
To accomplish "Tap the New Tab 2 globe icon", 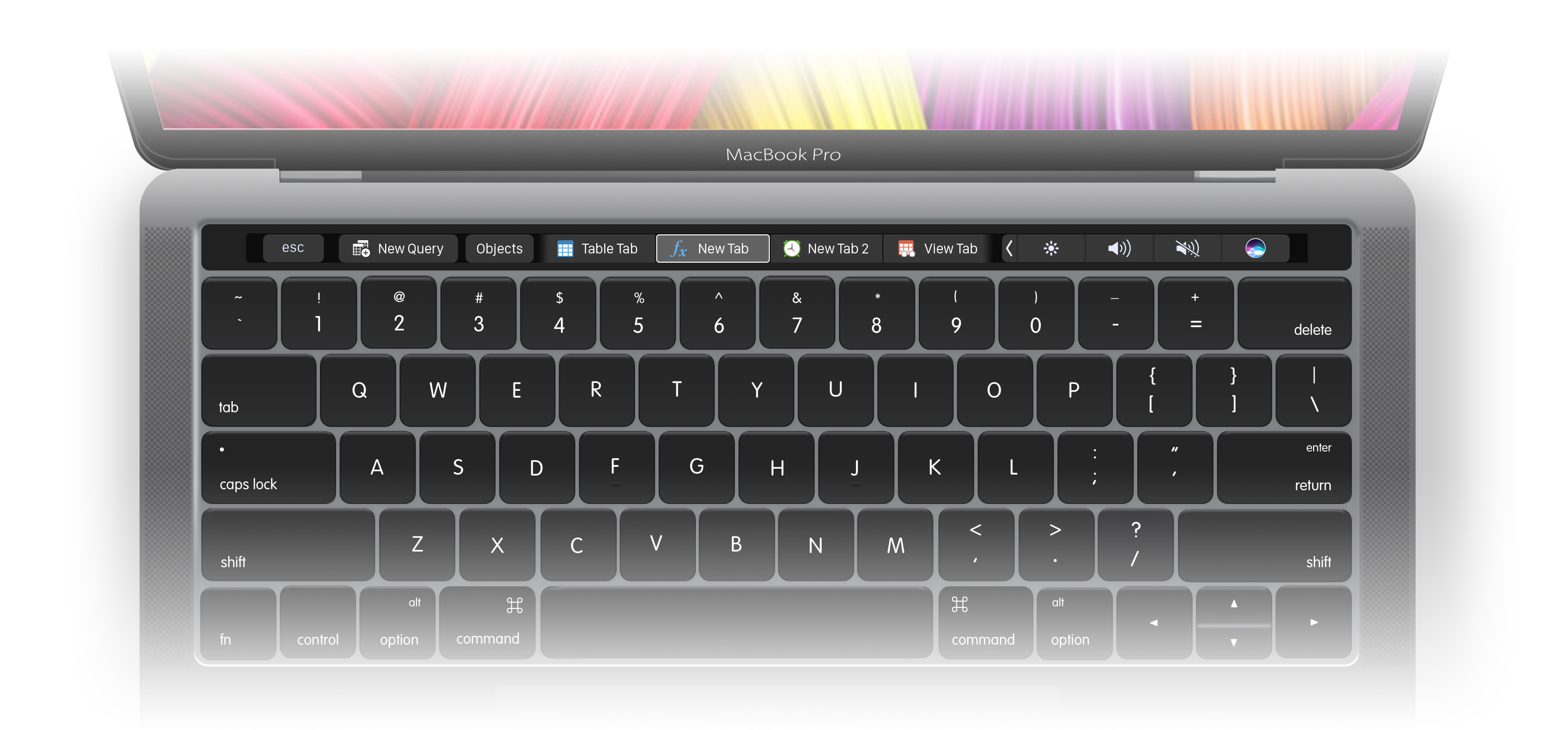I will 790,249.
